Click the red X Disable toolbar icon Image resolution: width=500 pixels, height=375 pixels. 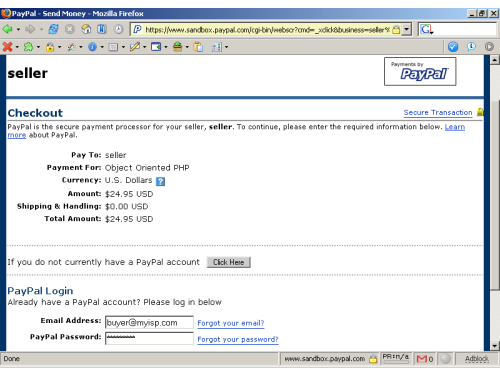(7, 47)
